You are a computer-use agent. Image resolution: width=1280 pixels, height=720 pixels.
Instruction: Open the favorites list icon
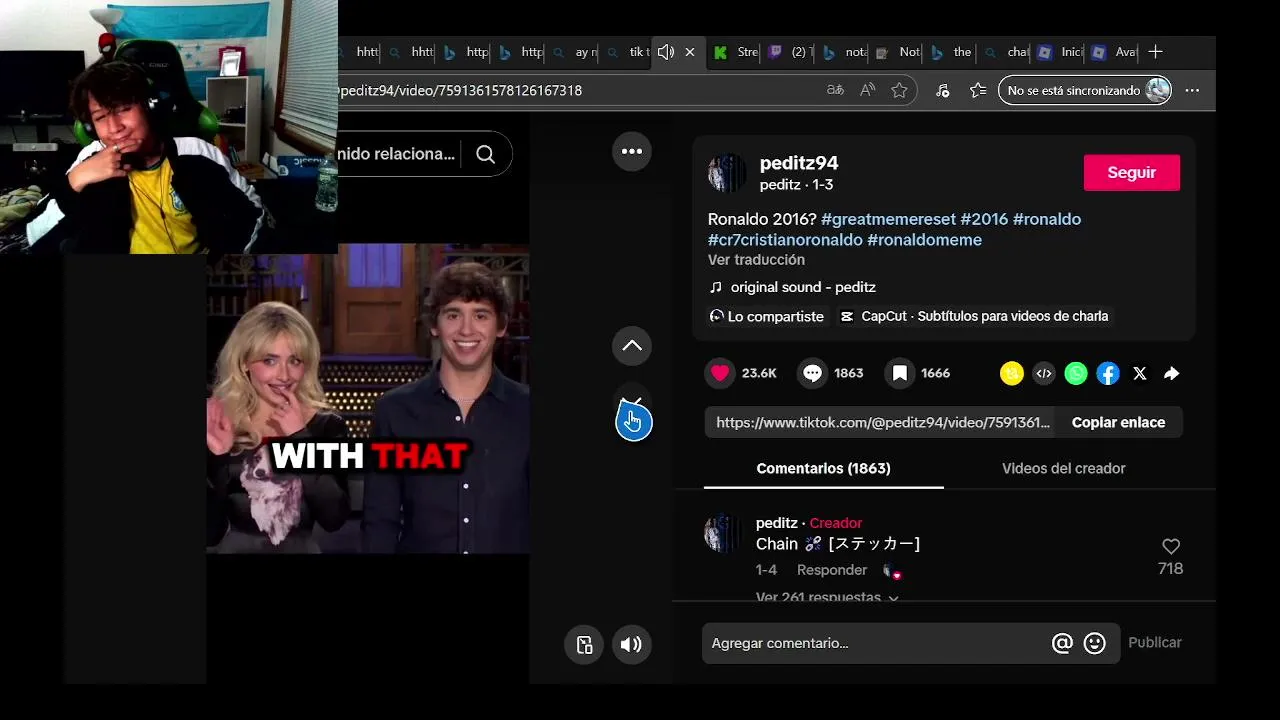978,90
